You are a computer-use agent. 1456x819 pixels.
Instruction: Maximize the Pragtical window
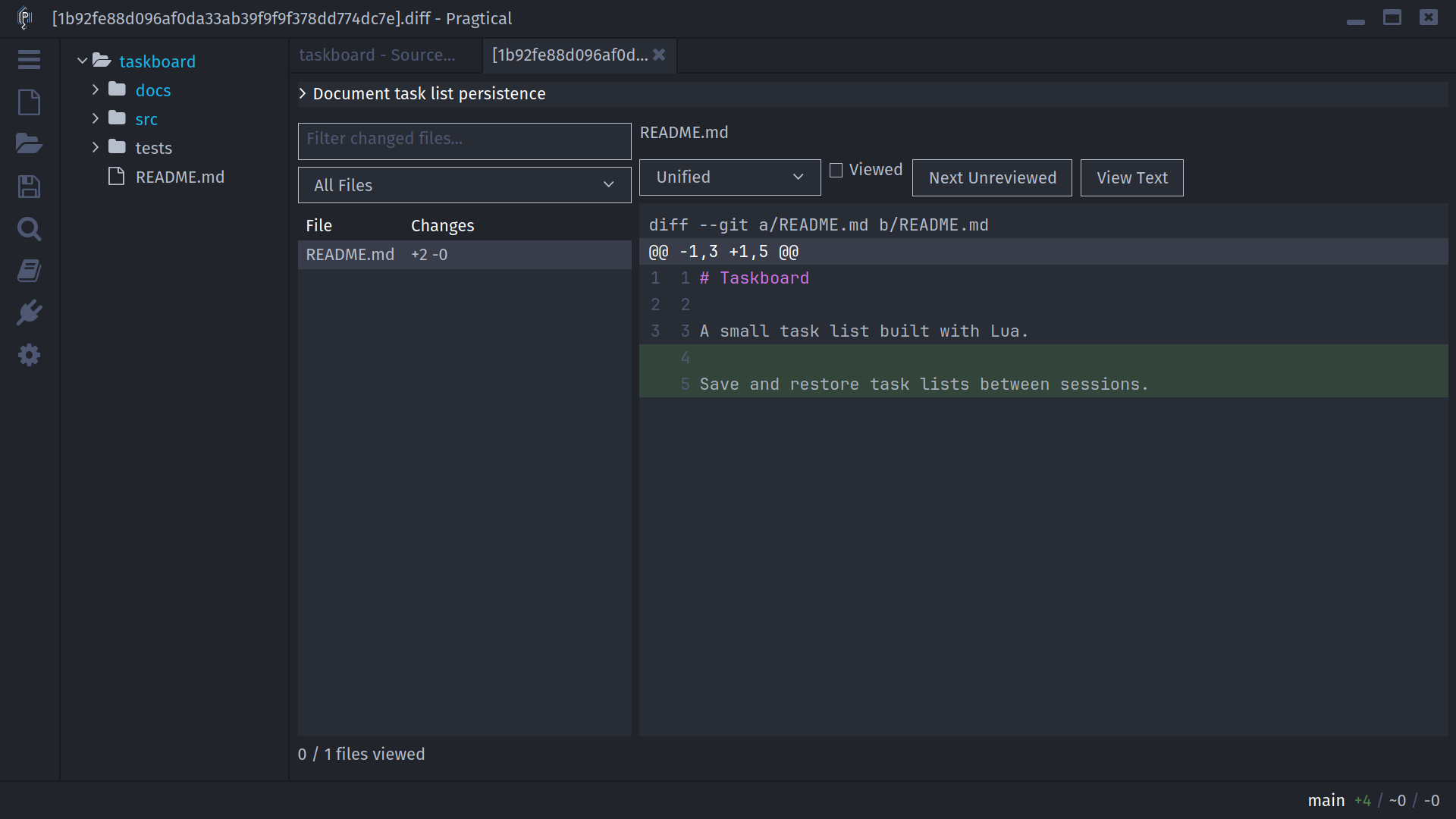(x=1392, y=17)
